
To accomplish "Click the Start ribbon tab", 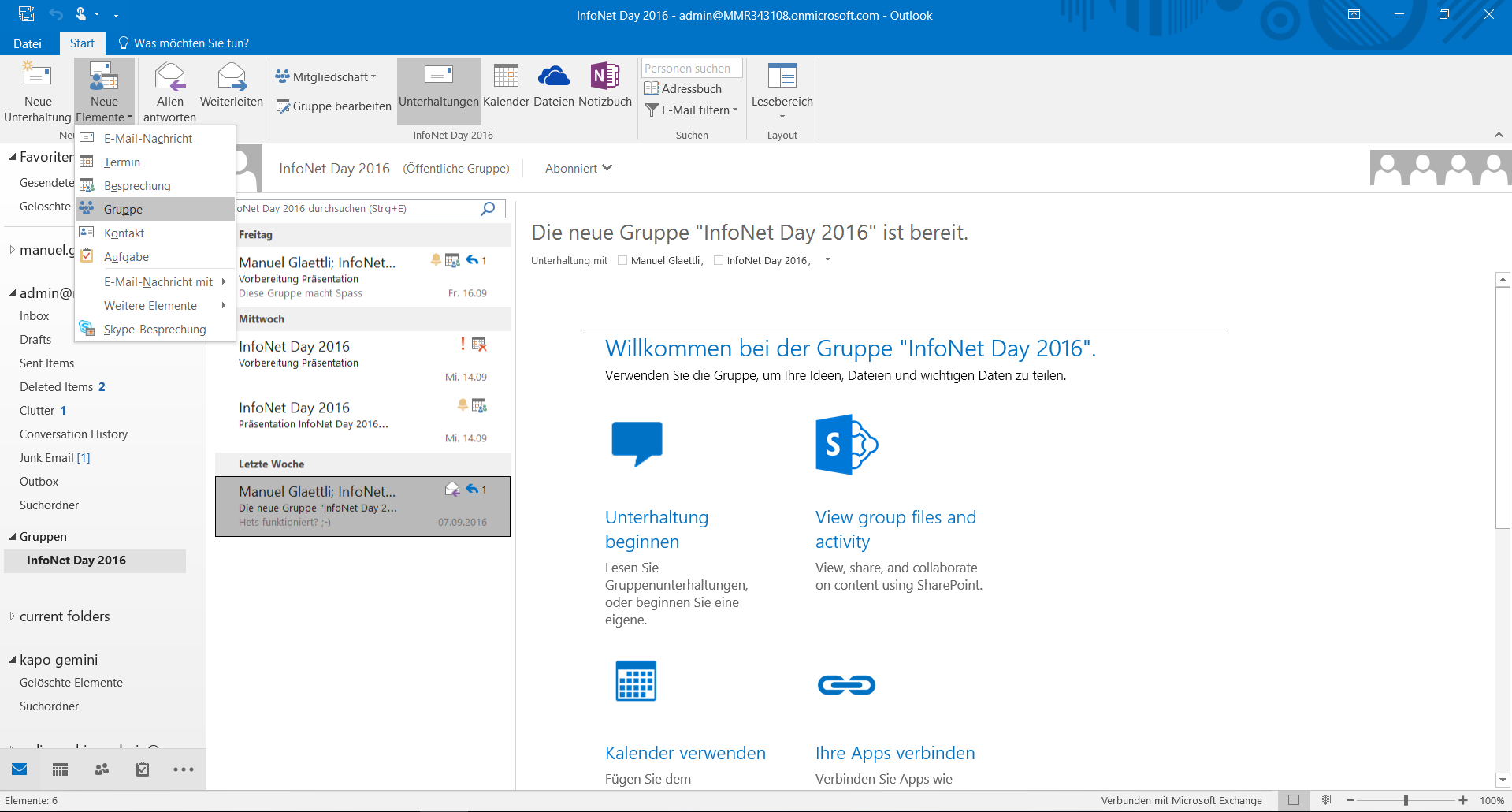I will [x=82, y=43].
